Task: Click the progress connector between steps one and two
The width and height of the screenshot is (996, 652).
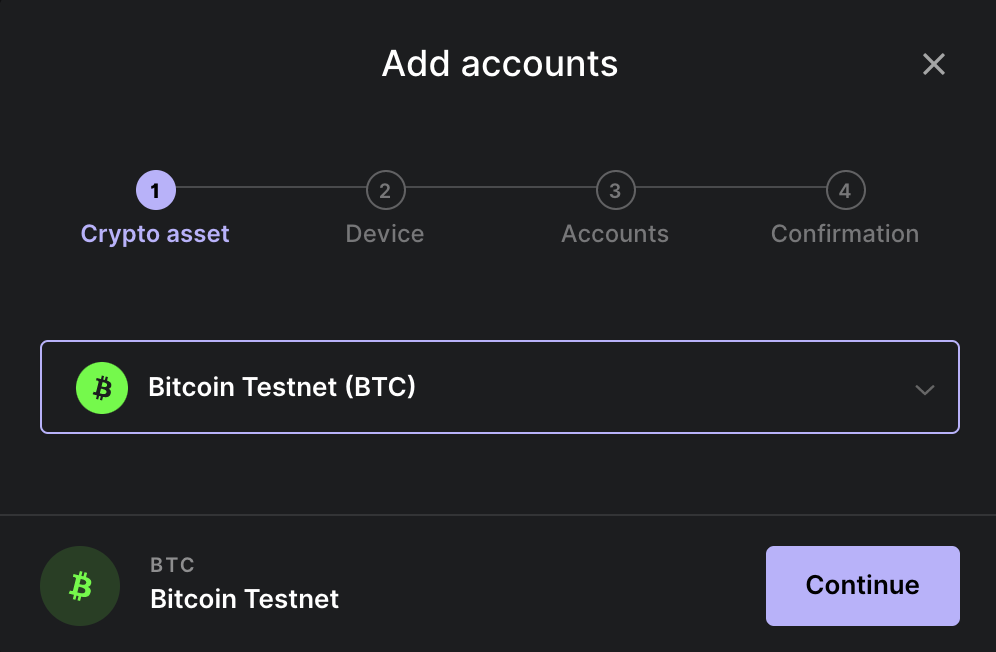Action: [x=270, y=189]
